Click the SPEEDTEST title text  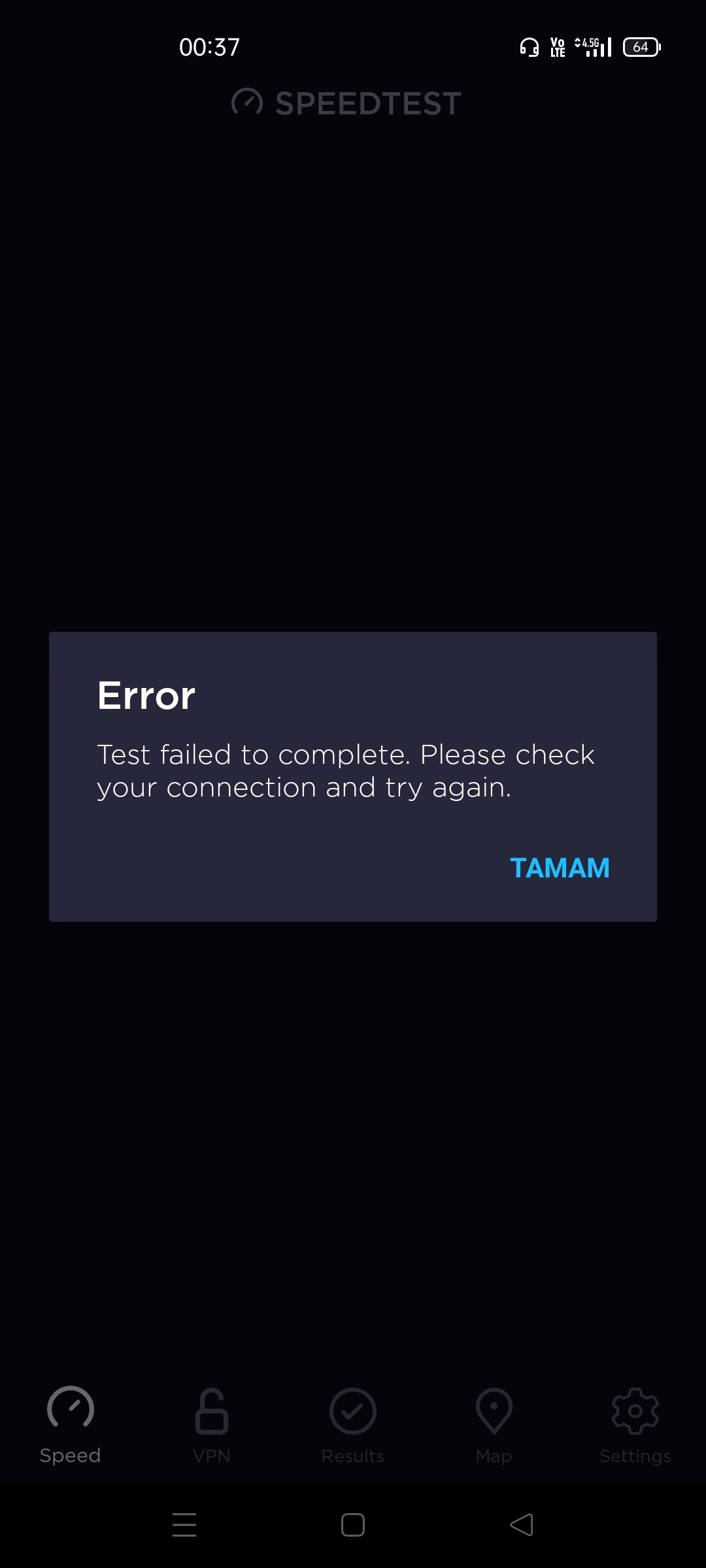tap(369, 103)
